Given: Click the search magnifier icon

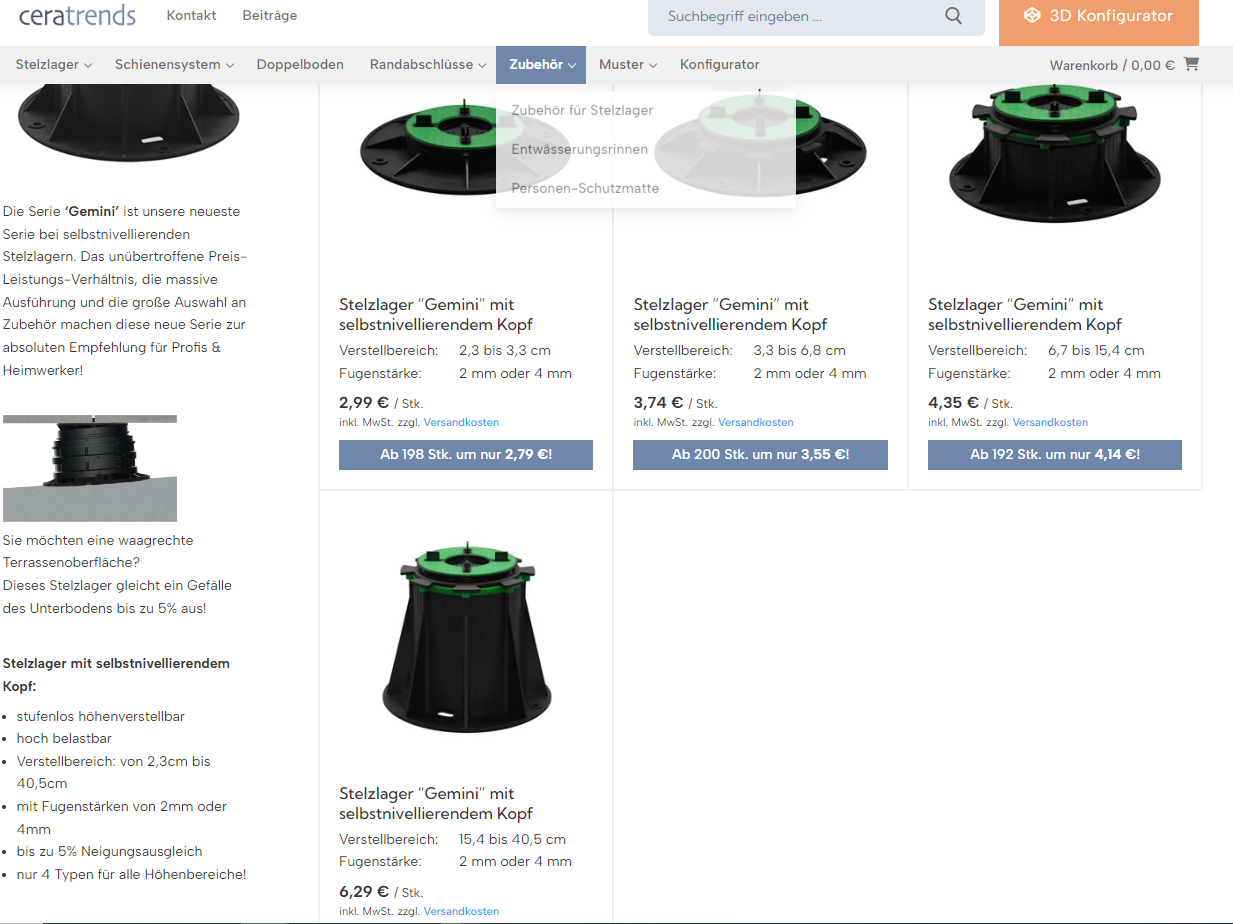Looking at the screenshot, I should coord(953,16).
